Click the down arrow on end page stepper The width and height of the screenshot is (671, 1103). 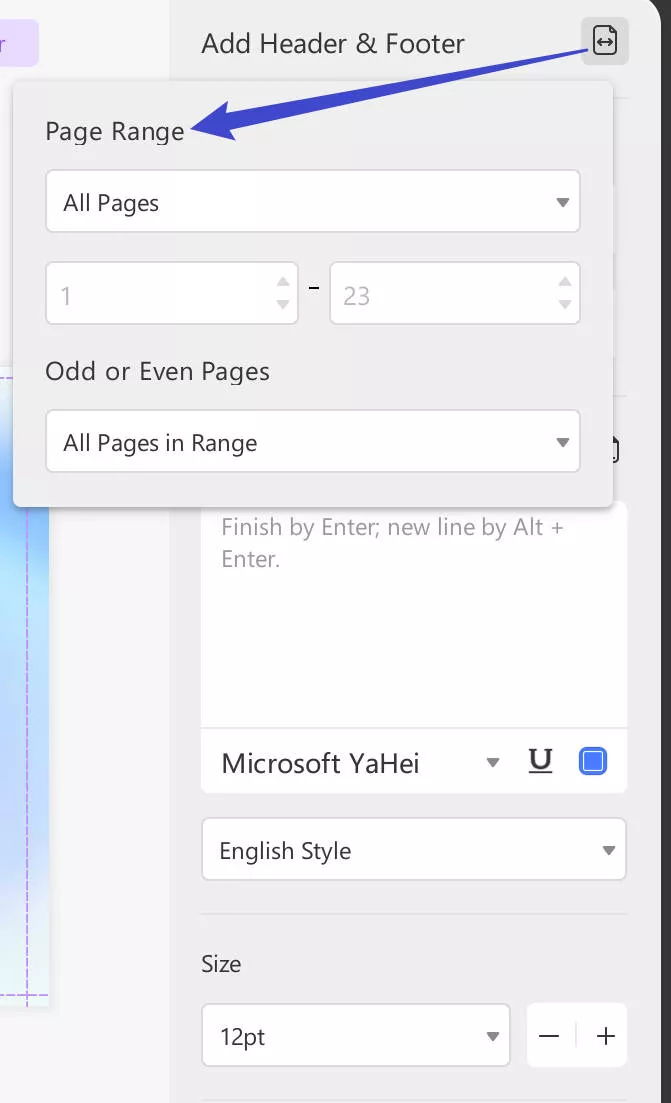(564, 305)
